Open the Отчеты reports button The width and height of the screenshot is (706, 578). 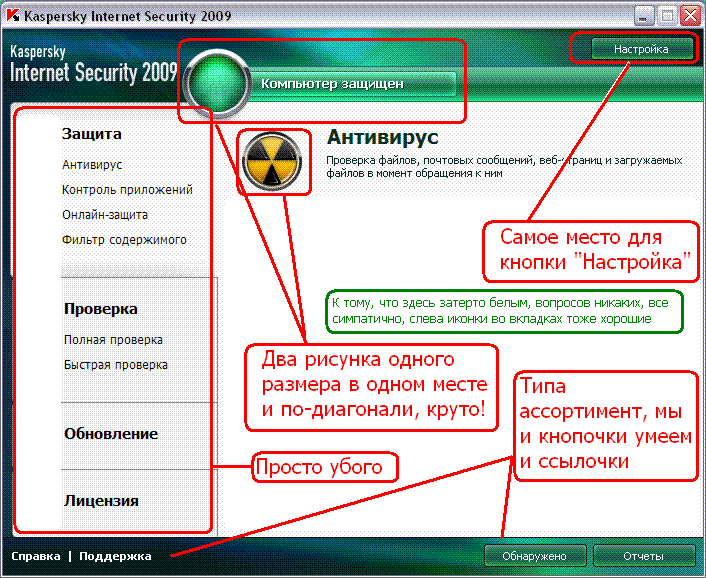(643, 556)
